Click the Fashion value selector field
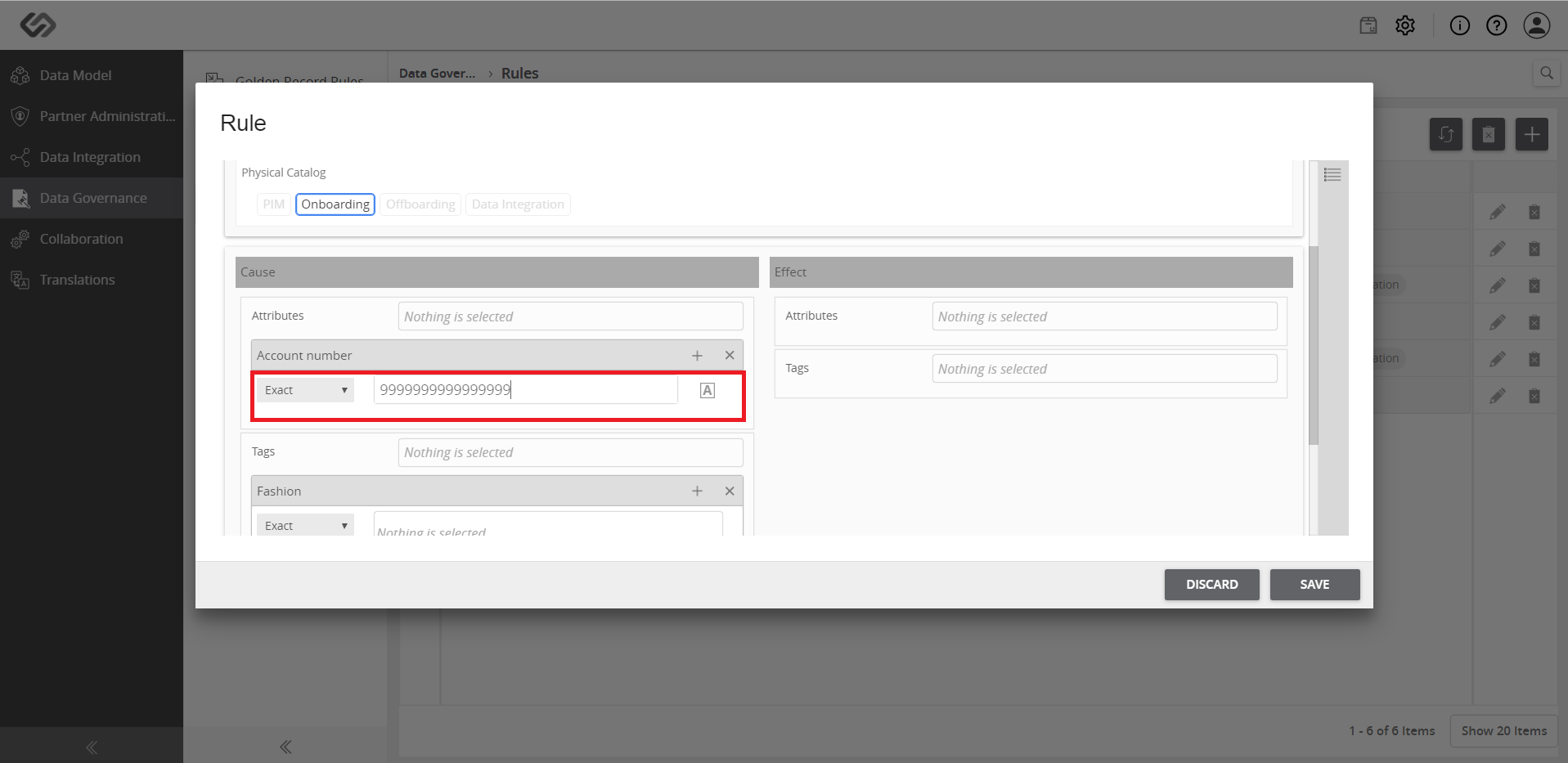This screenshot has width=1568, height=763. click(x=548, y=524)
